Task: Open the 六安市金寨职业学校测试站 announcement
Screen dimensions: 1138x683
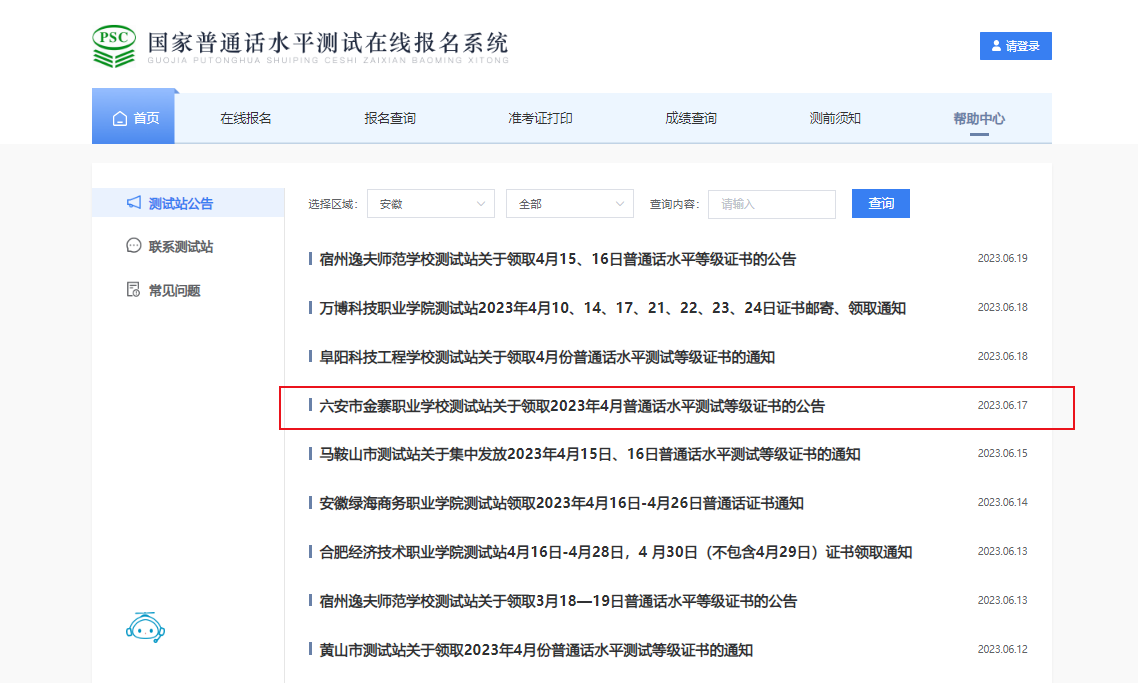Action: [572, 406]
